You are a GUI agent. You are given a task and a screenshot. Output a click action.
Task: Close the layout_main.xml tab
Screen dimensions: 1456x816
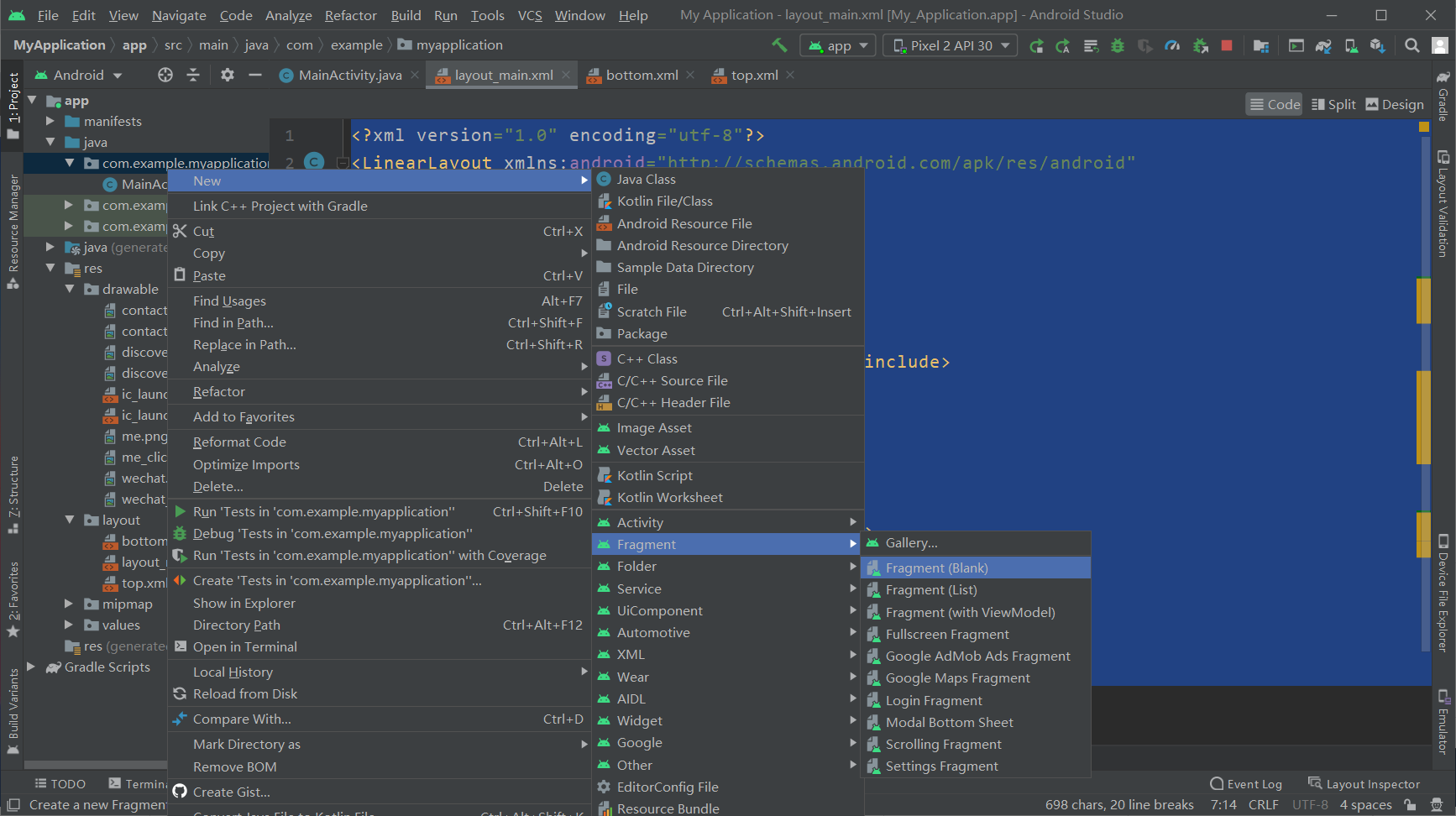pos(566,75)
